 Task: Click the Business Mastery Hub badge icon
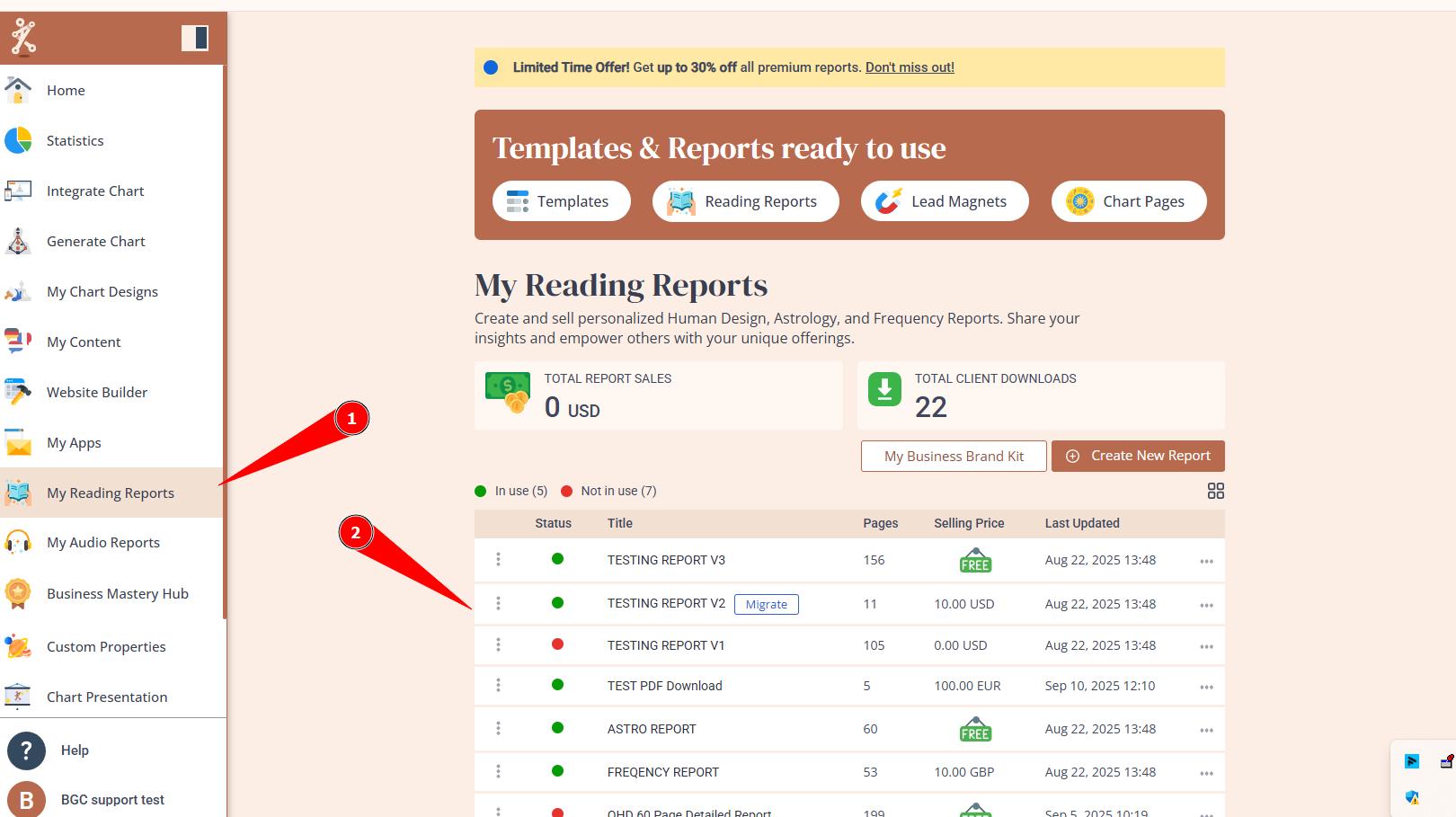pos(18,593)
